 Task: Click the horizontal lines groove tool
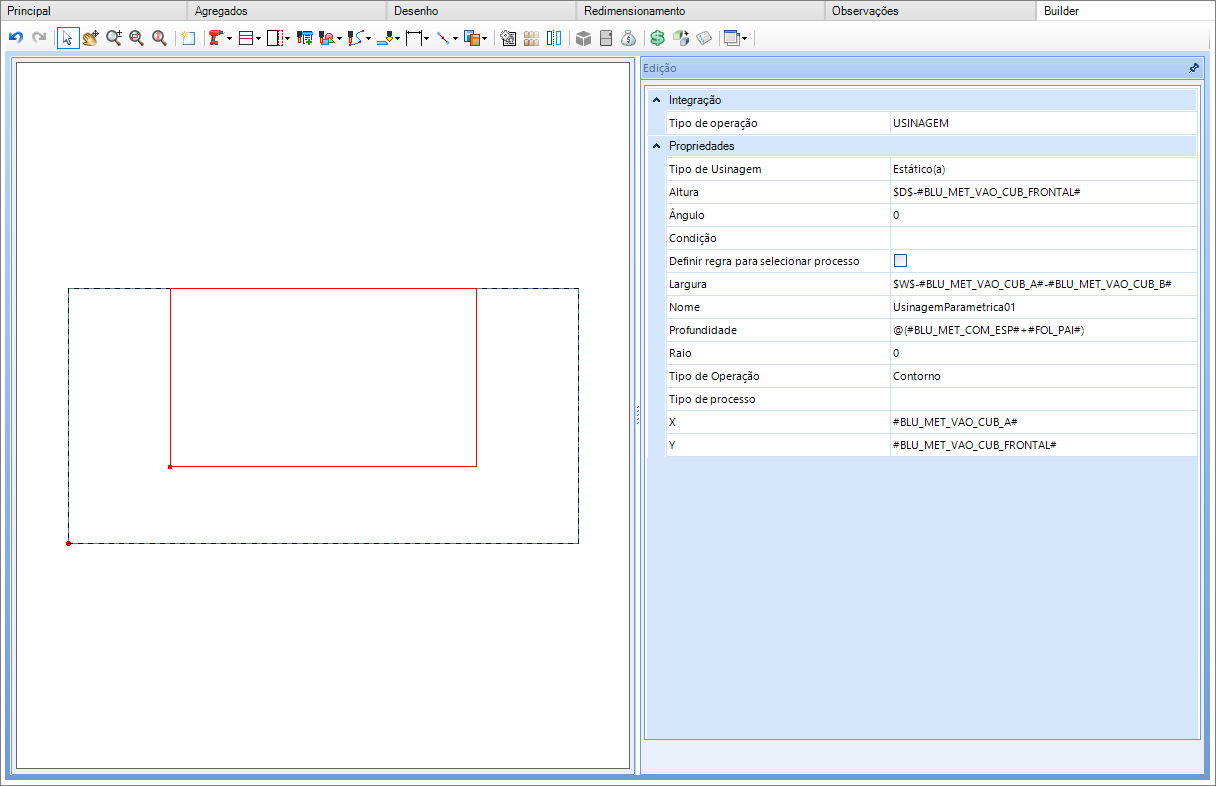click(x=246, y=38)
